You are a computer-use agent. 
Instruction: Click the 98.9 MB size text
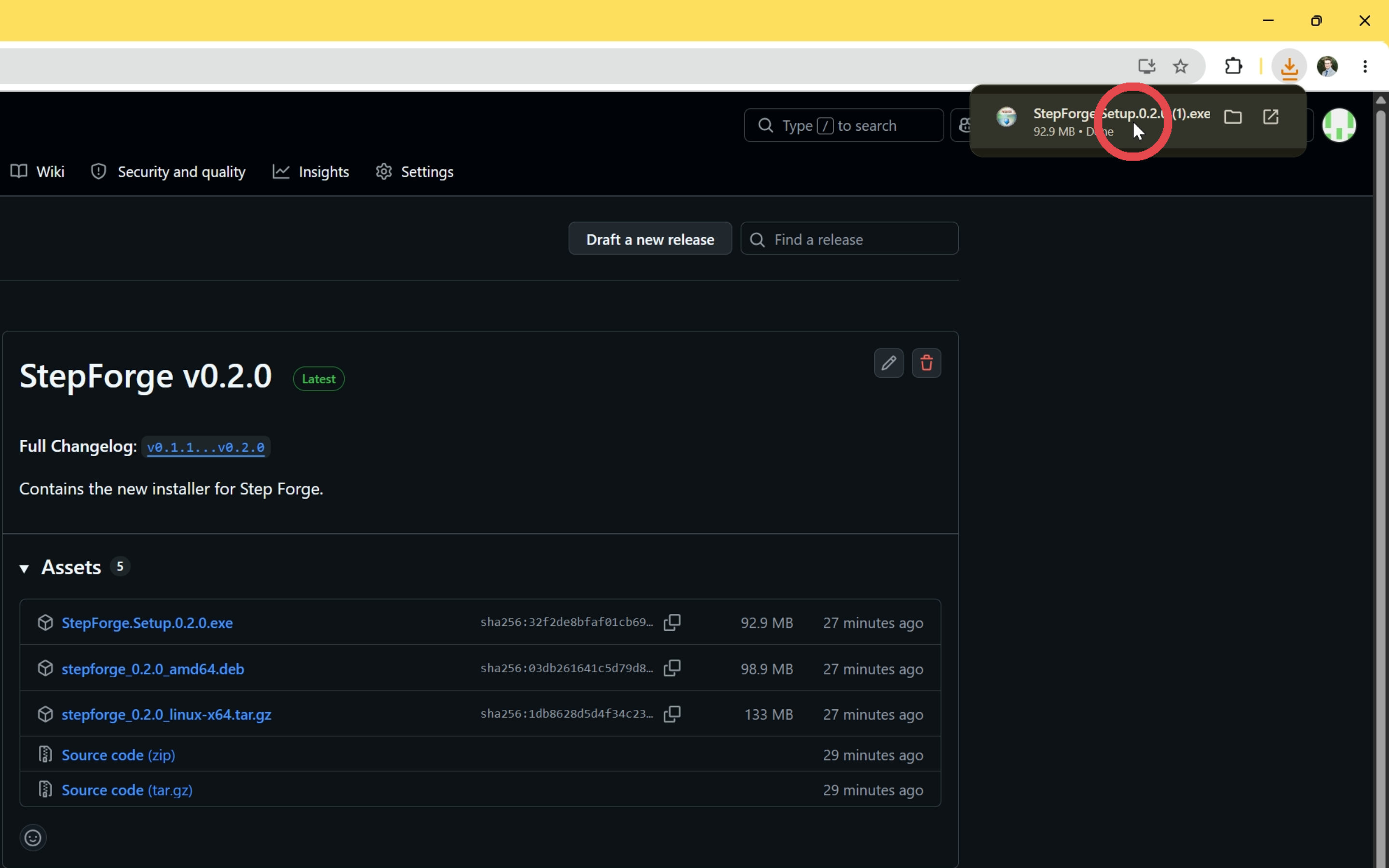(766, 669)
